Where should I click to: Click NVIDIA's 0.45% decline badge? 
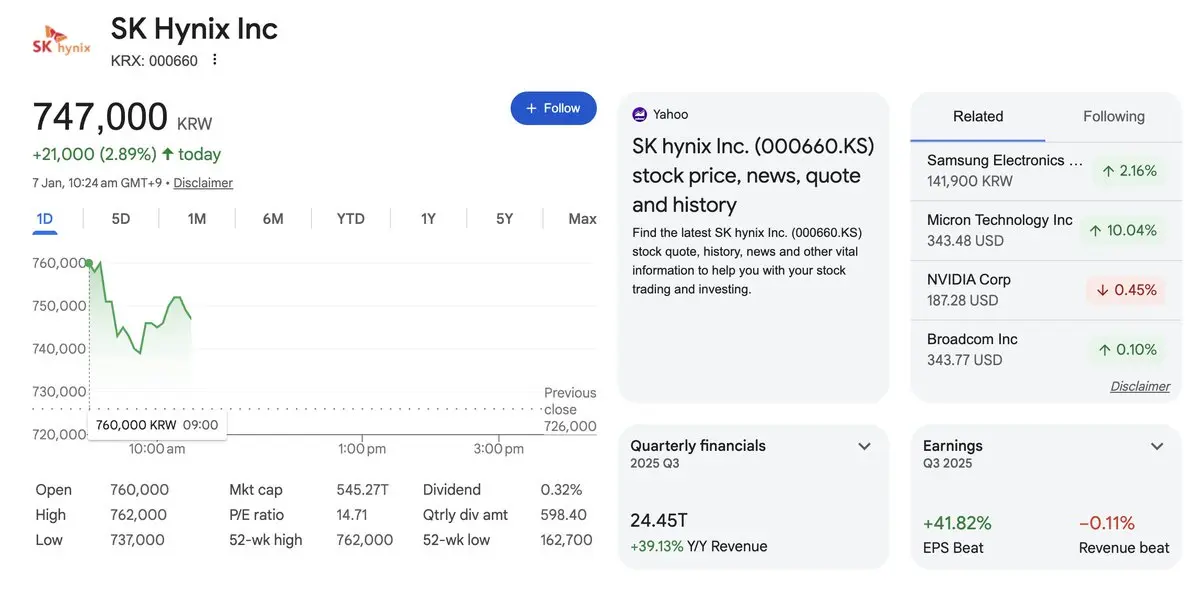point(1127,290)
